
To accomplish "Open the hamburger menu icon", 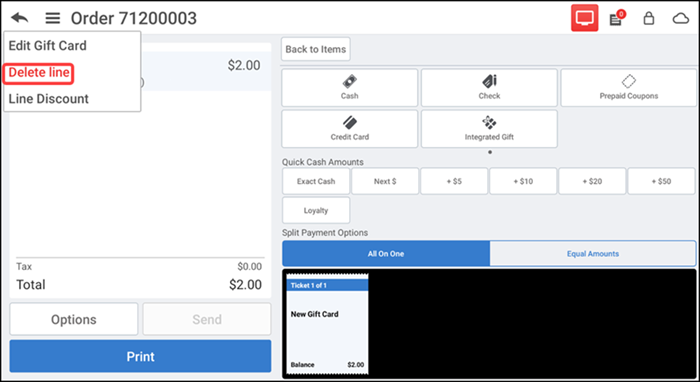I will tap(53, 18).
